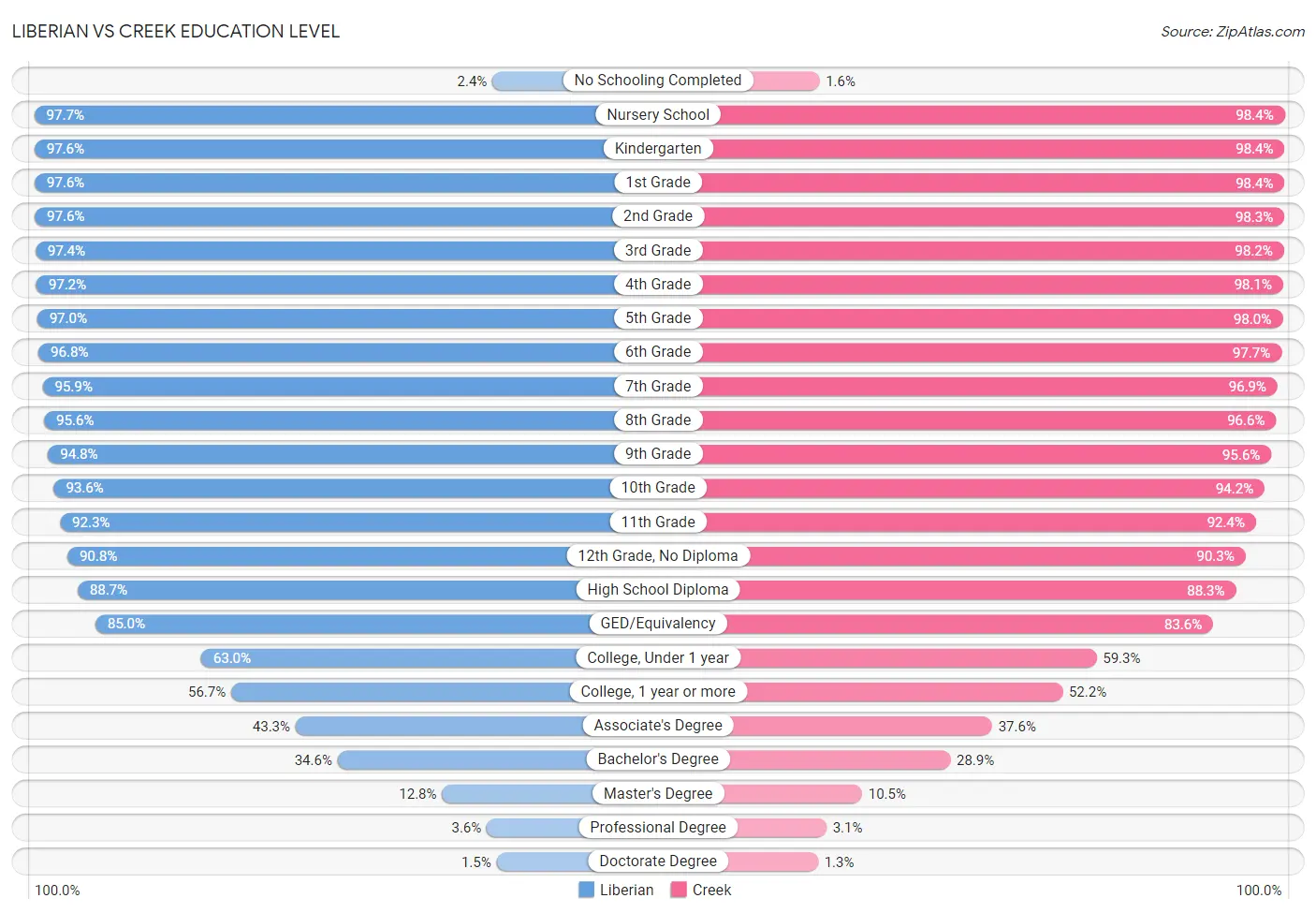The height and width of the screenshot is (913, 1316).
Task: Click the chart title Liberian vs Creek
Action: 176,31
